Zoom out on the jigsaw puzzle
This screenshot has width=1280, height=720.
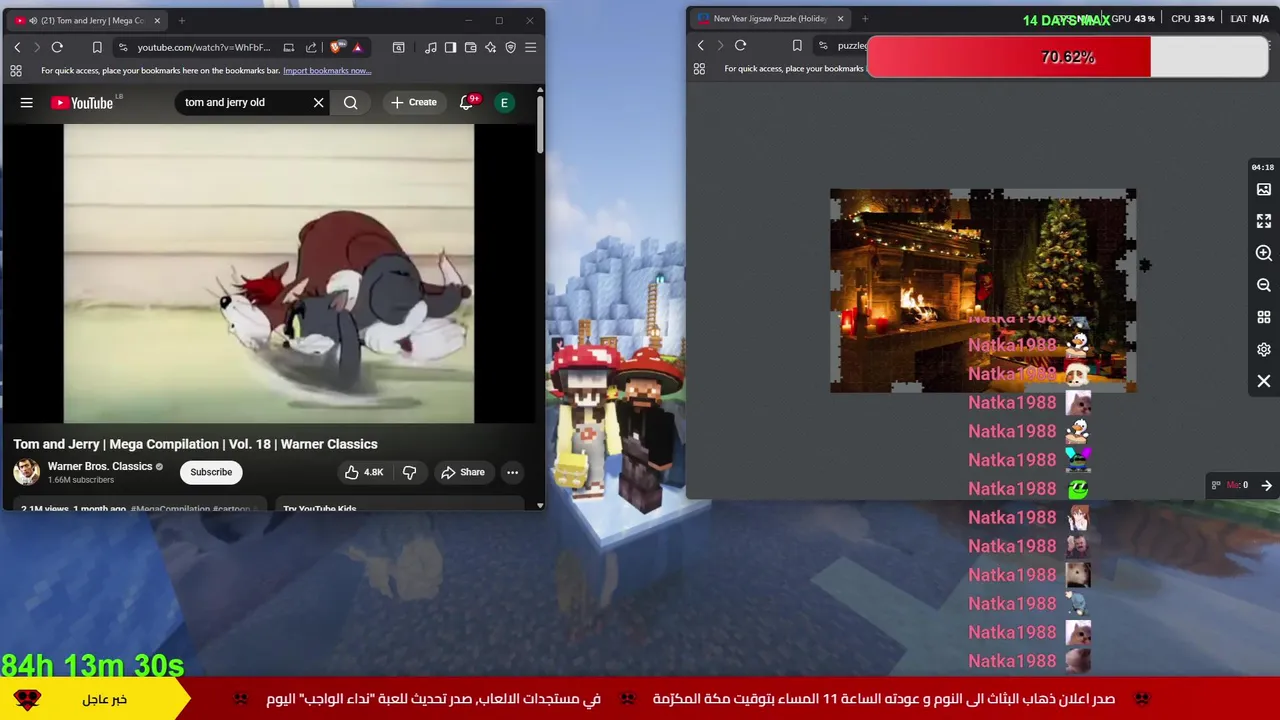pos(1264,285)
